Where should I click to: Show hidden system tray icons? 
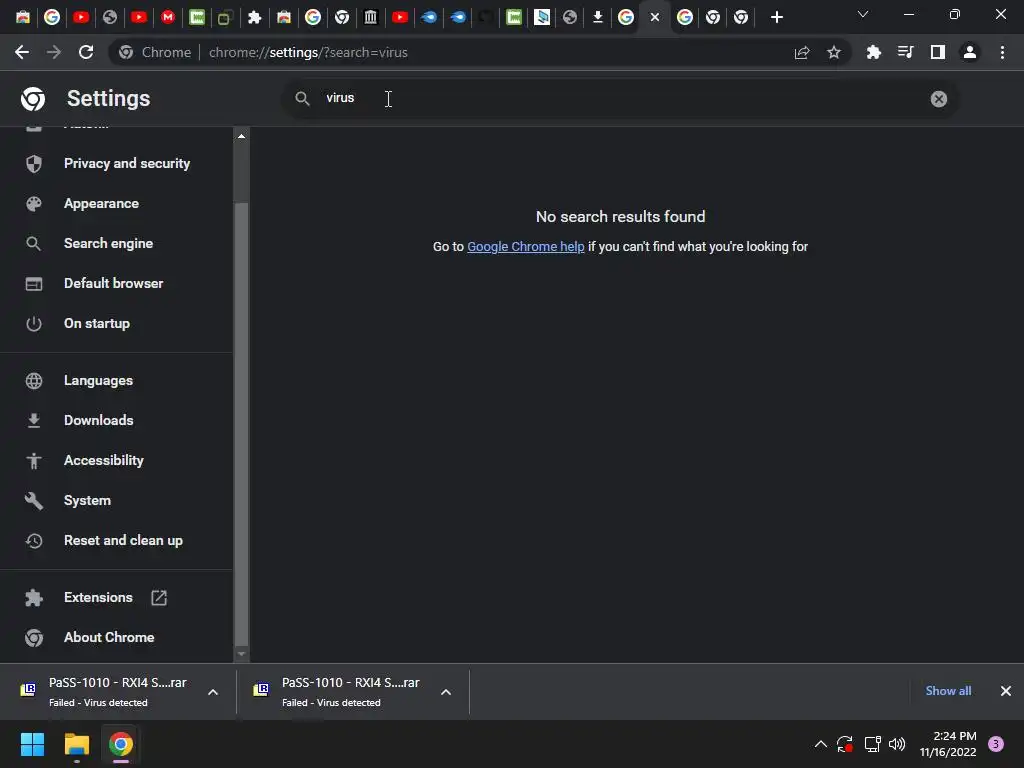821,744
